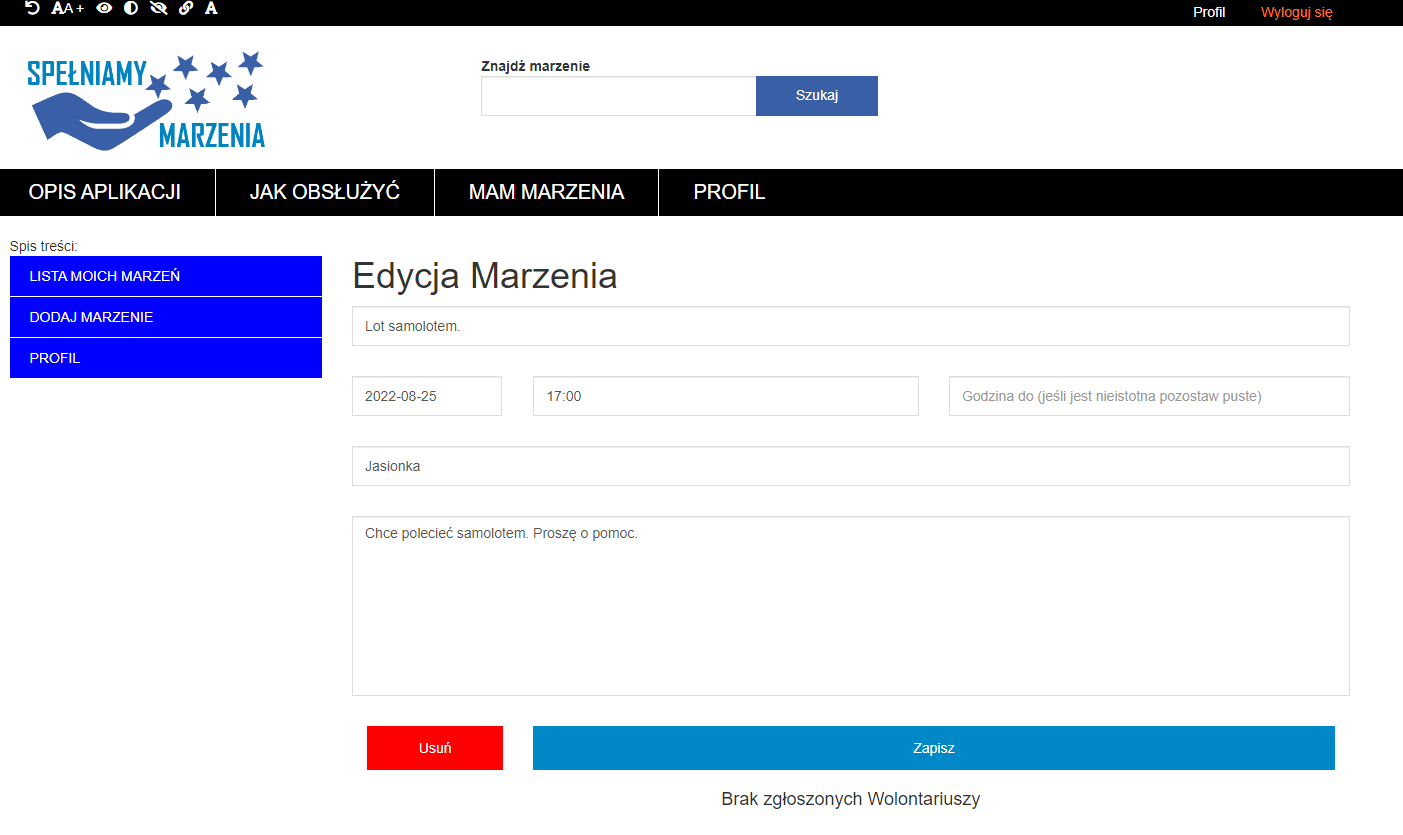
Task: Click the chain link highlight icon
Action: (185, 8)
